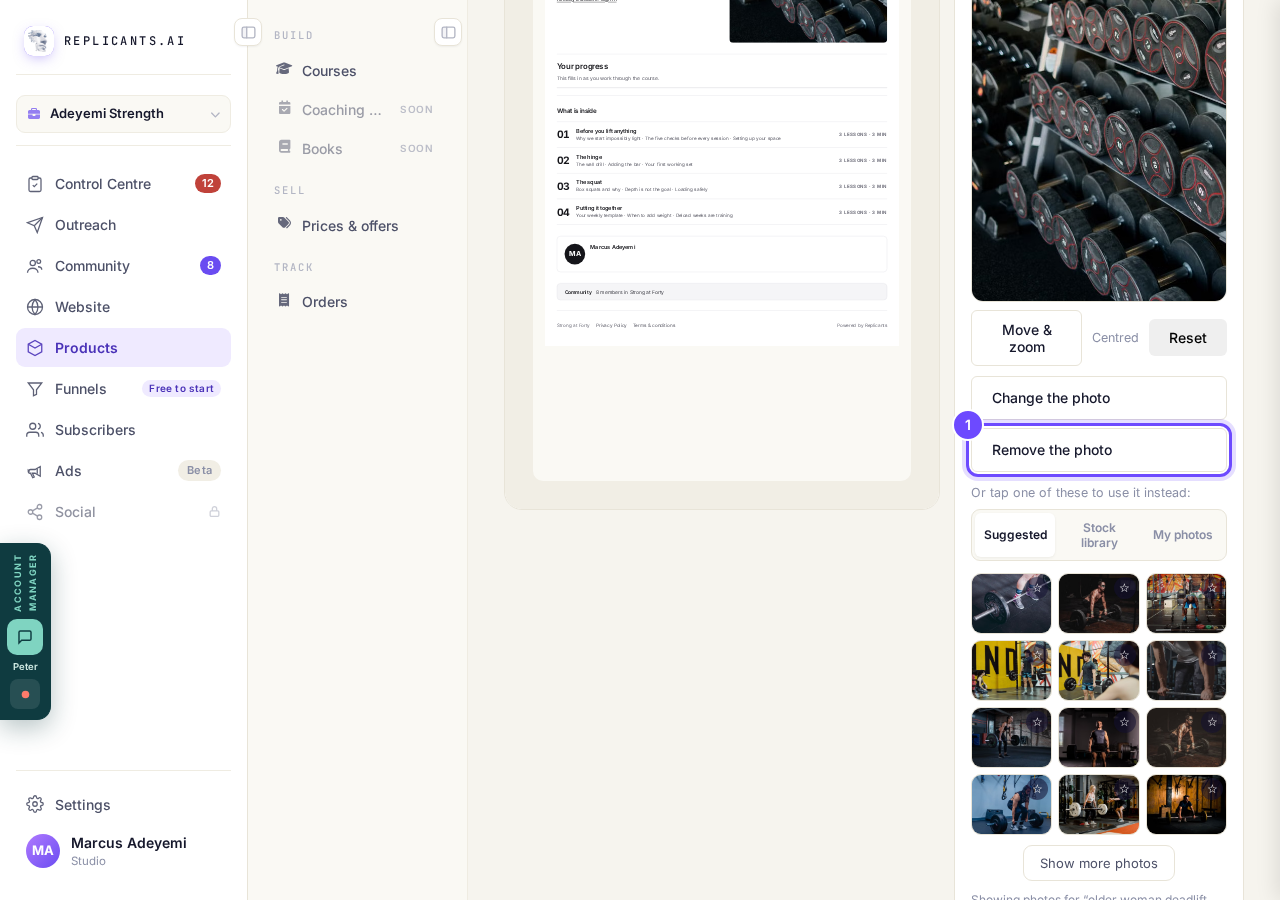Open the Coaching item in the Build menu
Screen dimensions: 1280x900
click(x=357, y=110)
